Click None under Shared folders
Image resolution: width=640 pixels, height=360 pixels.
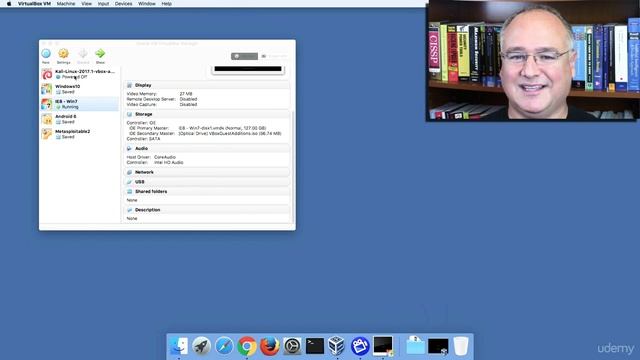(x=132, y=200)
